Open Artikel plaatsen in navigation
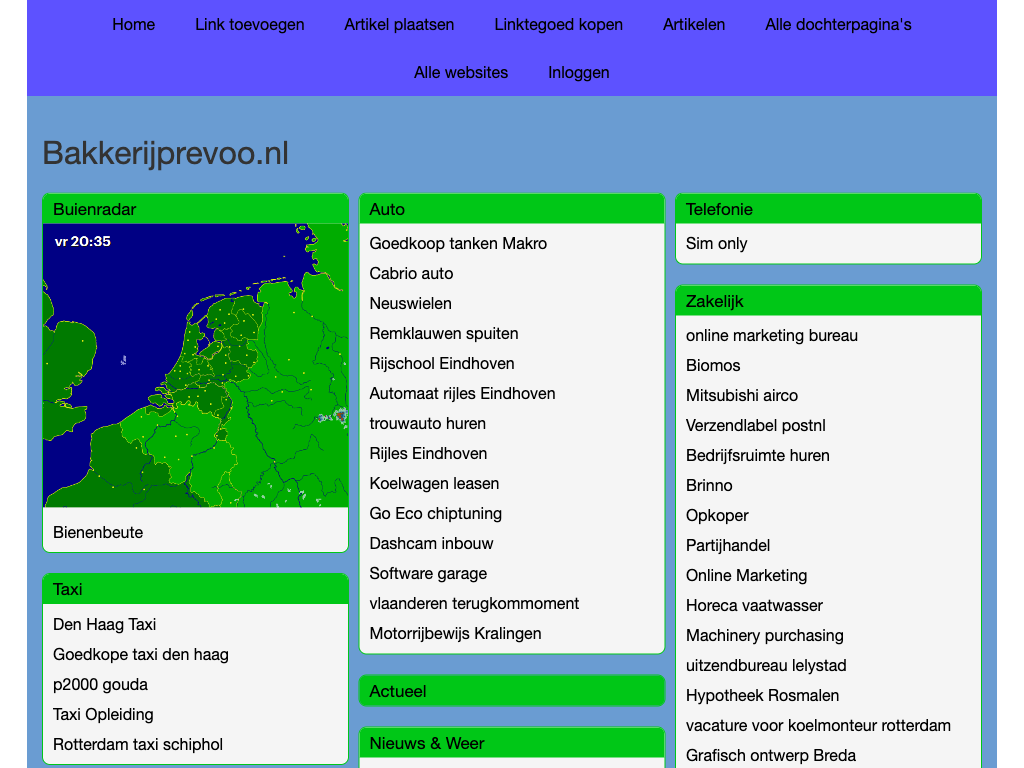 399,24
